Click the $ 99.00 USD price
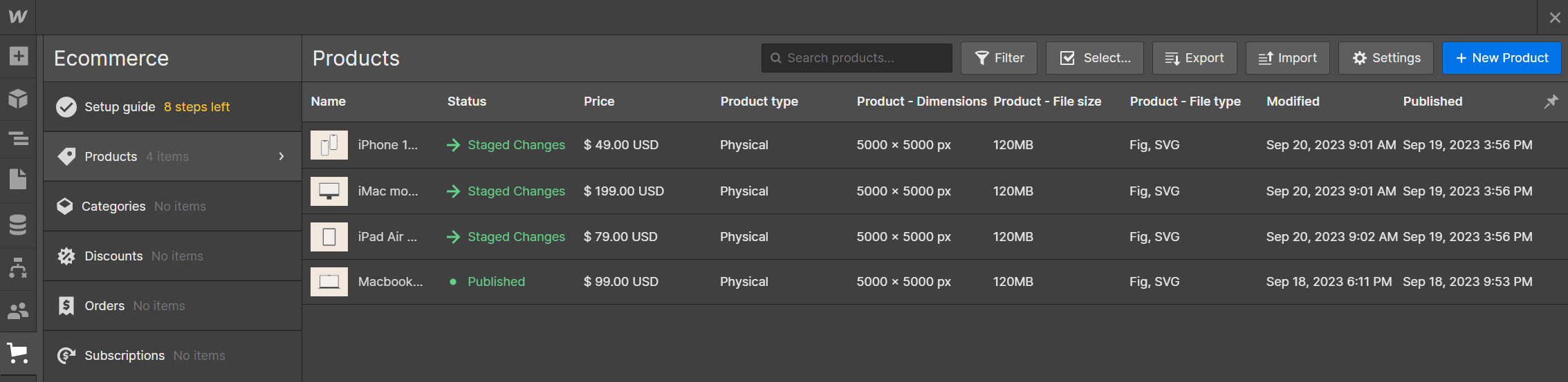This screenshot has width=1568, height=382. (x=621, y=282)
